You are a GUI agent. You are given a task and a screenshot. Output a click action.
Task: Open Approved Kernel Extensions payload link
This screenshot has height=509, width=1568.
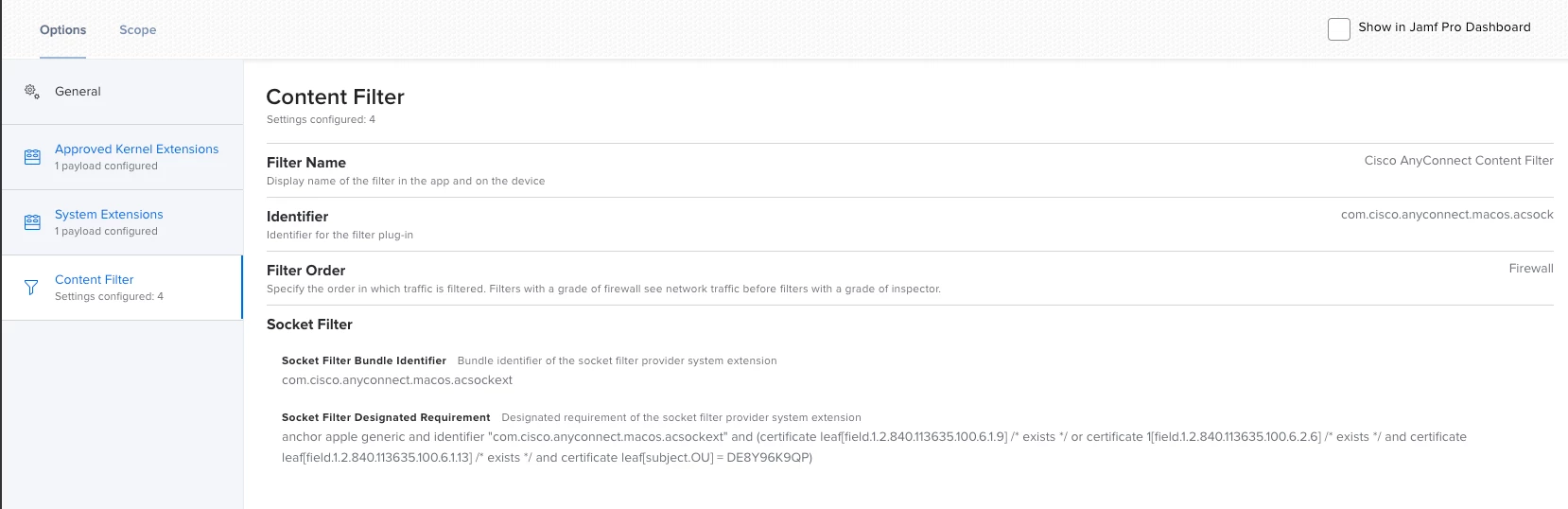(x=136, y=149)
